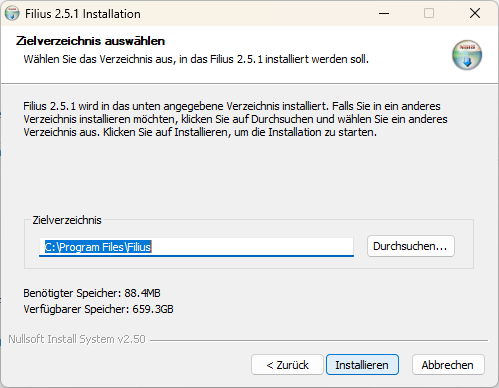
Task: Cancel setup via the Abbrechen button
Action: pyautogui.click(x=448, y=365)
